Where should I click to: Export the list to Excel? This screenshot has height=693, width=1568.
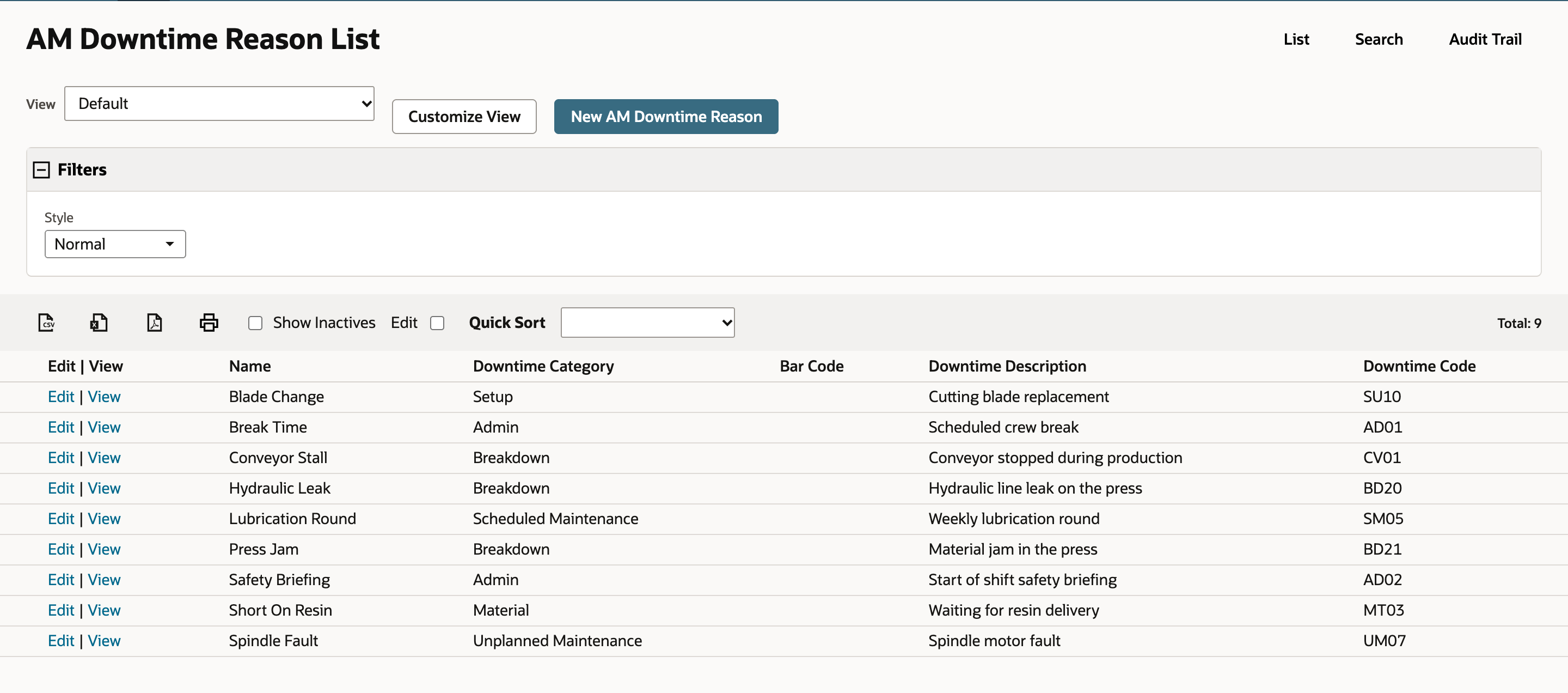click(x=99, y=322)
